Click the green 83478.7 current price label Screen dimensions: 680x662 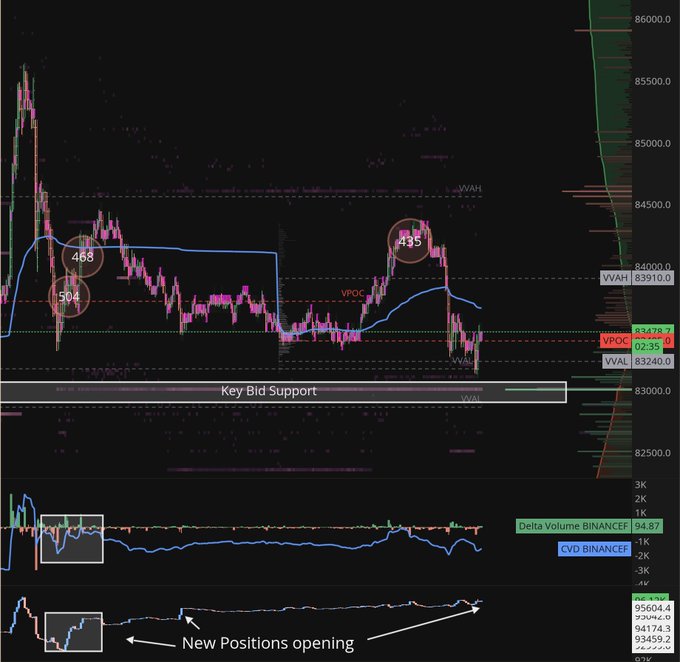[x=653, y=330]
